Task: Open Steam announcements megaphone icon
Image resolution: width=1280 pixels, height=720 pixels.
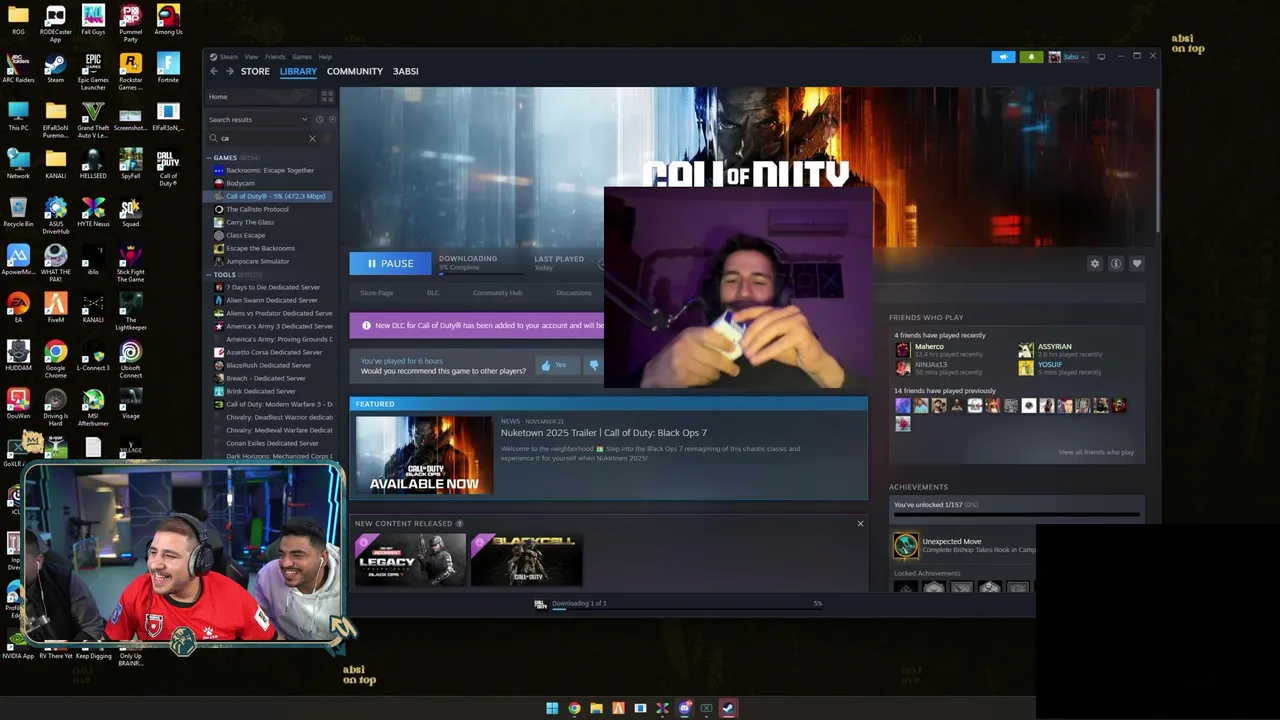Action: point(1003,57)
